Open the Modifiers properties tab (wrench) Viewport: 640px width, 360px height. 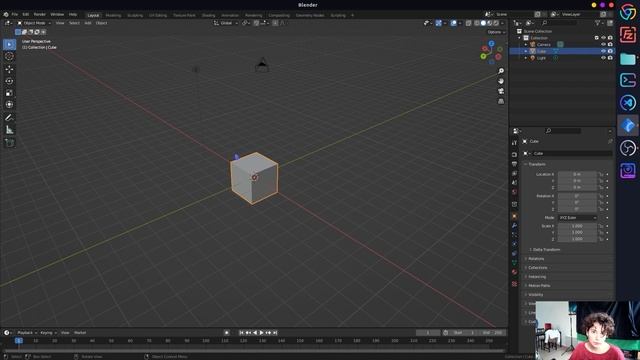pyautogui.click(x=514, y=226)
